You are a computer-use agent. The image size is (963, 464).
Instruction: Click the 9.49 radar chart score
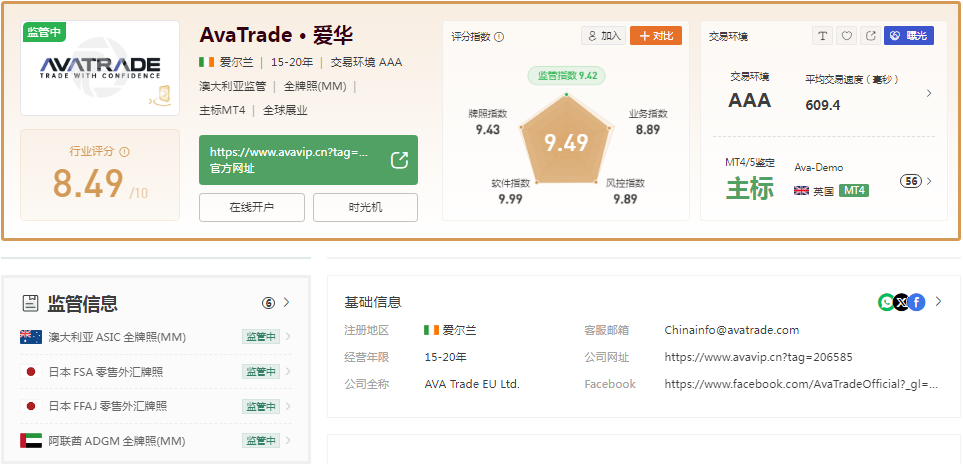[566, 142]
